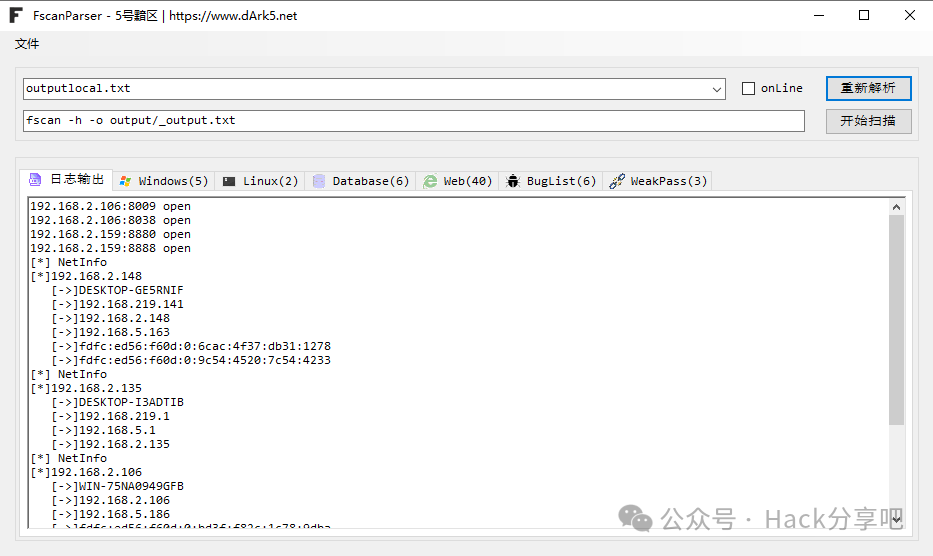Select the 日志输出 tab
933x556 pixels.
[67, 180]
